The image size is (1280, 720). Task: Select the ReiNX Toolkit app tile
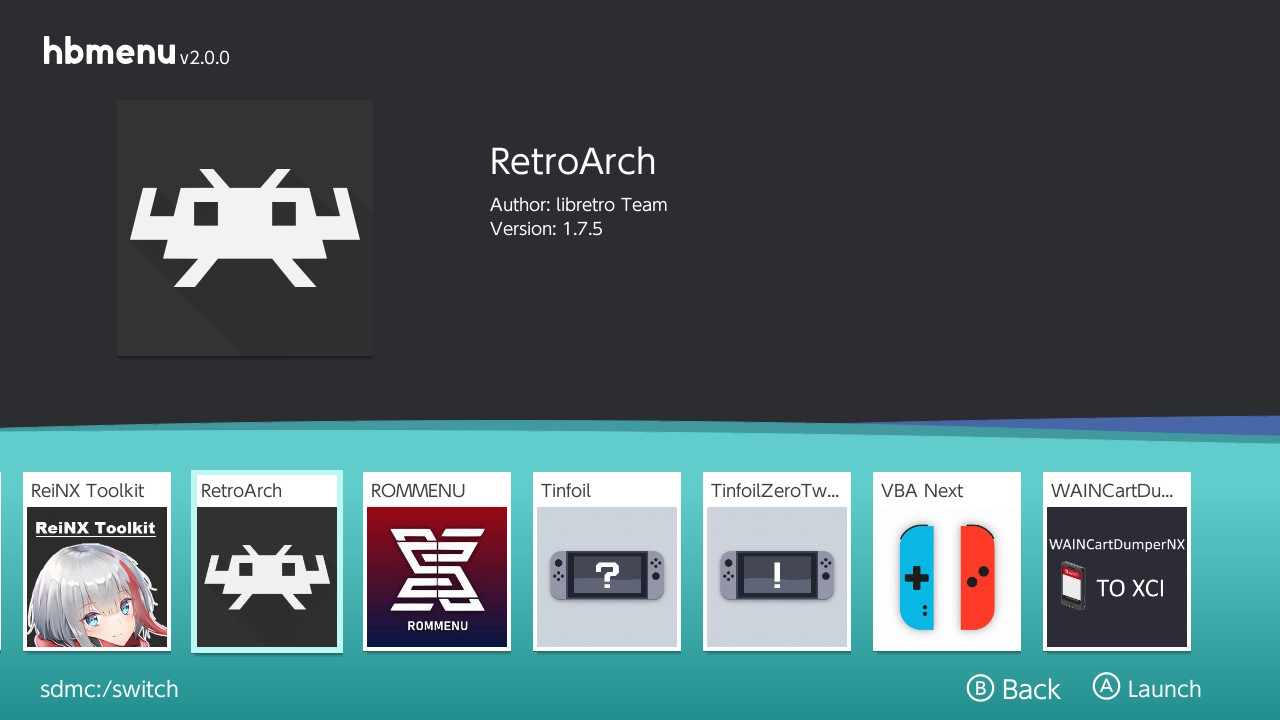click(97, 561)
